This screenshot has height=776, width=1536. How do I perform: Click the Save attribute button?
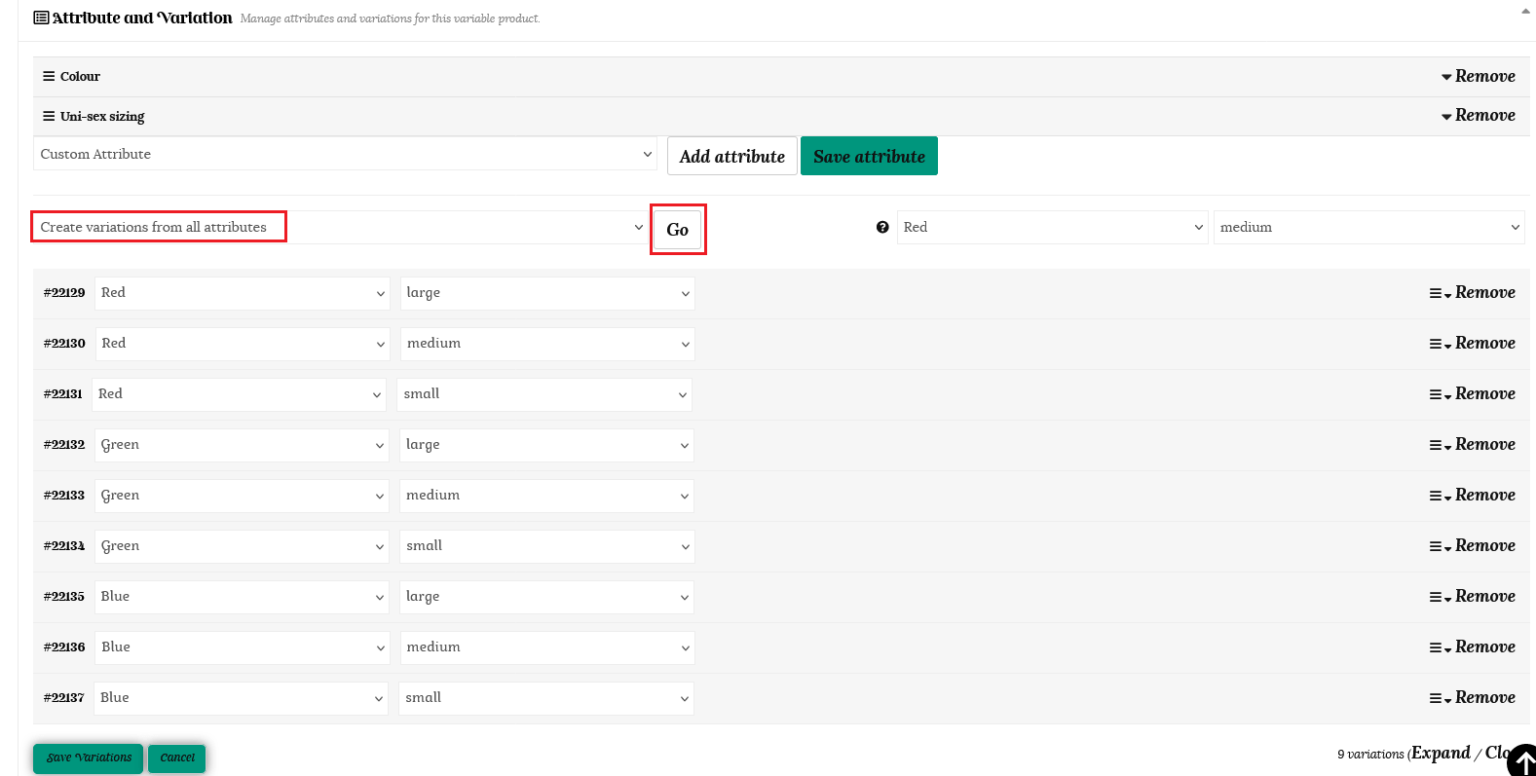pyautogui.click(x=868, y=156)
